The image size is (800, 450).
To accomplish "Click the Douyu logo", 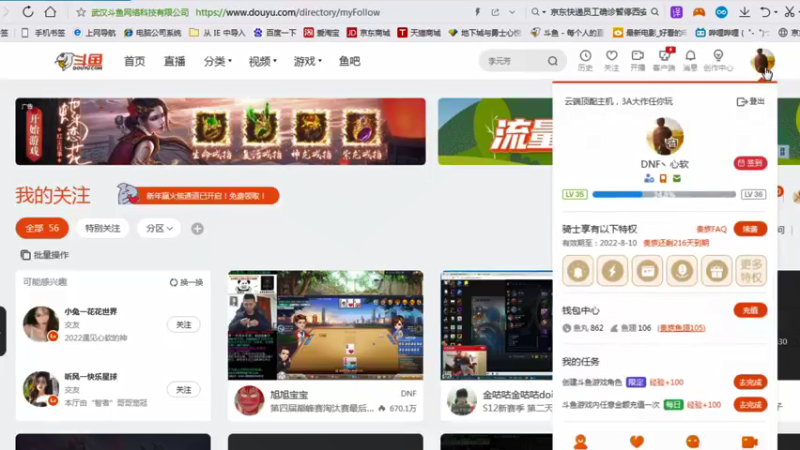I will coord(79,61).
